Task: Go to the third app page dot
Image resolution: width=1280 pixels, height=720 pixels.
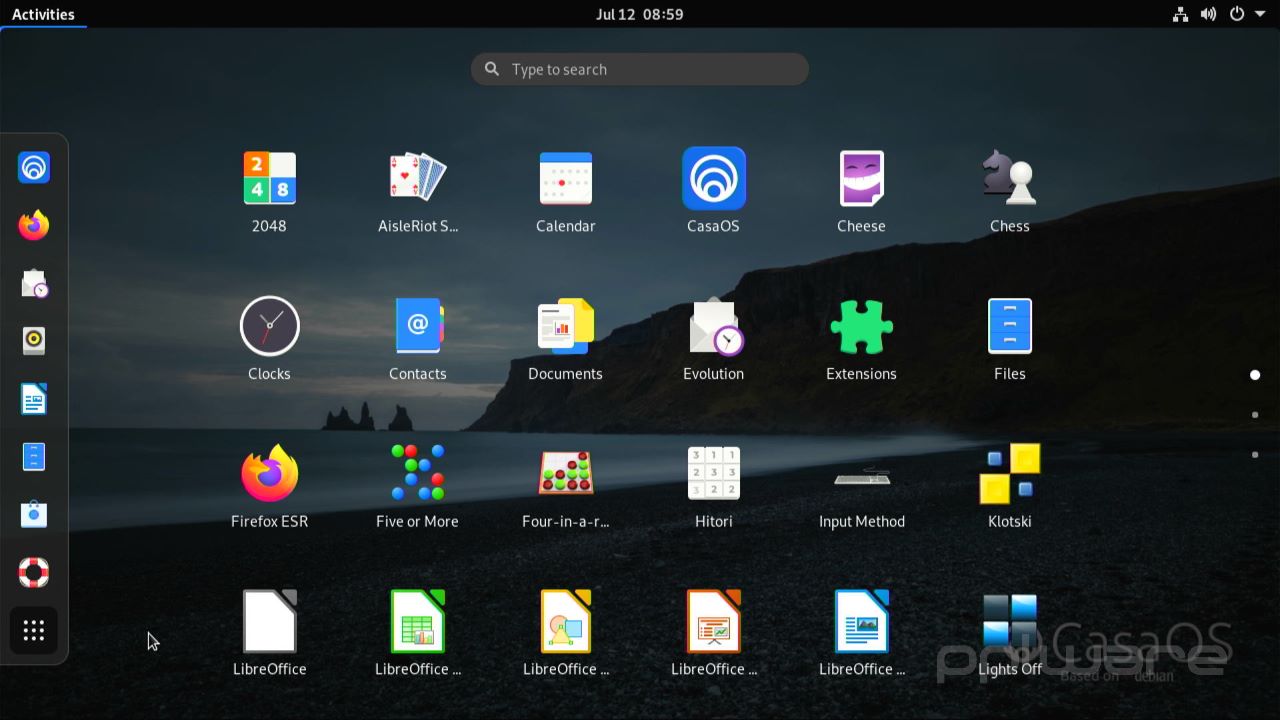Action: (1255, 455)
